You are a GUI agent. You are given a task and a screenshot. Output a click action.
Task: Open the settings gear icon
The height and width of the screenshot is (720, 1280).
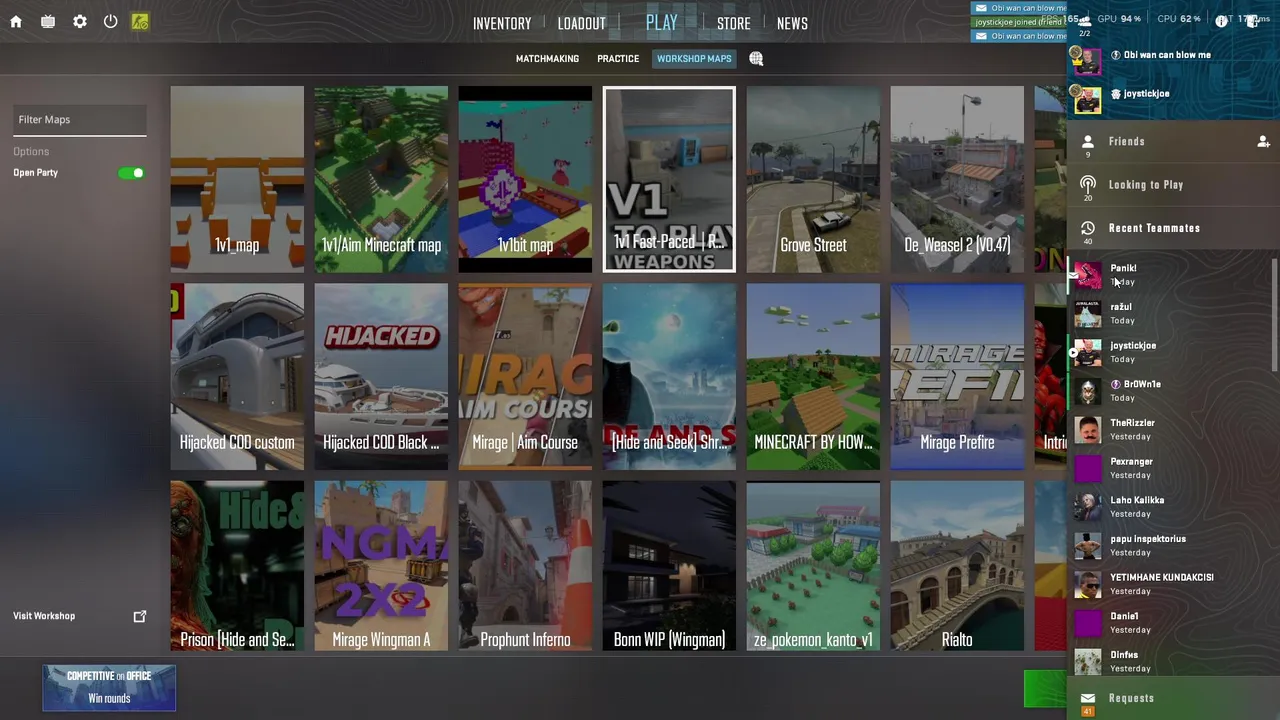80,21
